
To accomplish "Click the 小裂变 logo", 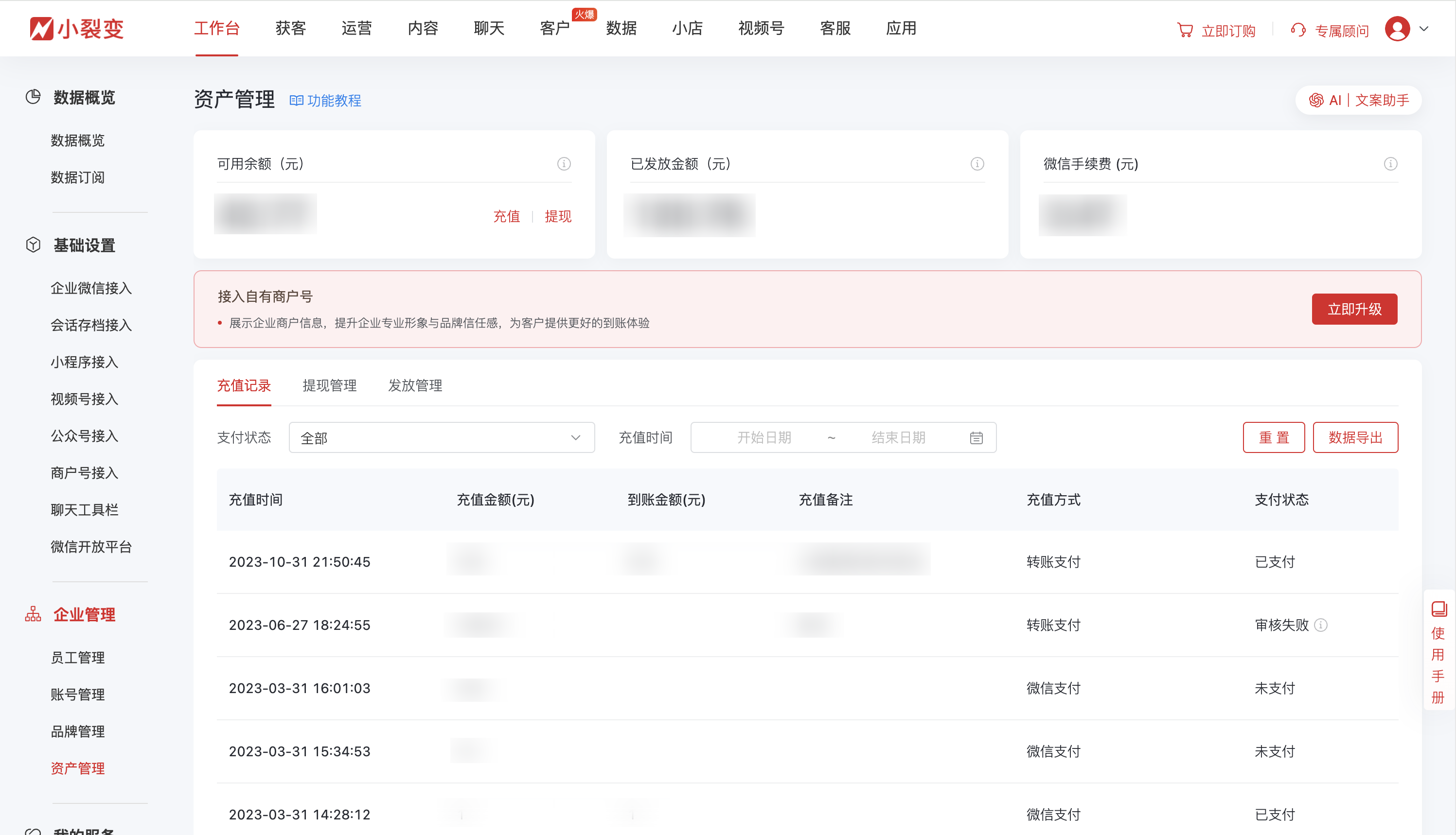I will click(77, 29).
